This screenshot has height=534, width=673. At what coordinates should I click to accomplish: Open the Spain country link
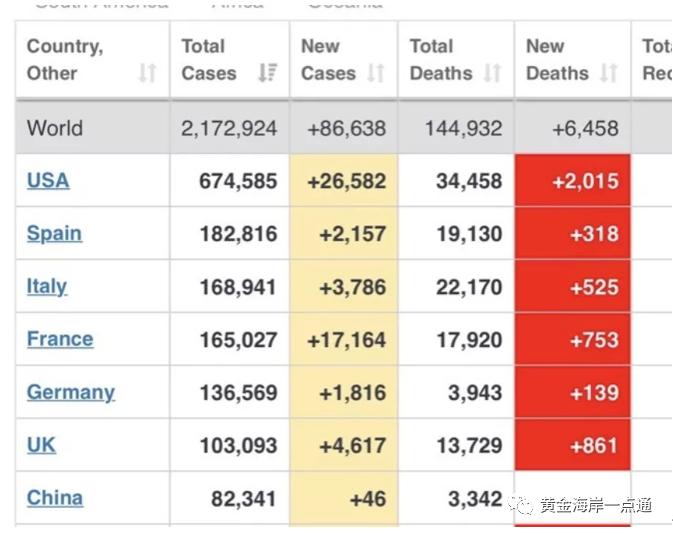(x=54, y=234)
